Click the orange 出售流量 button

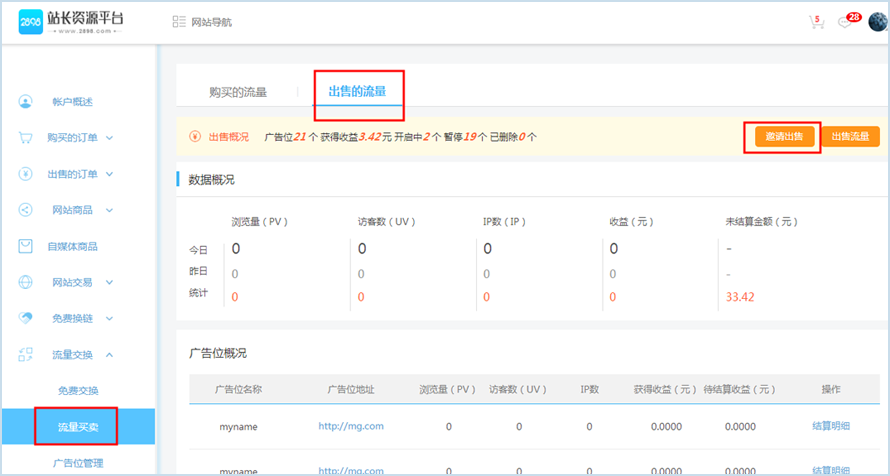coord(850,137)
